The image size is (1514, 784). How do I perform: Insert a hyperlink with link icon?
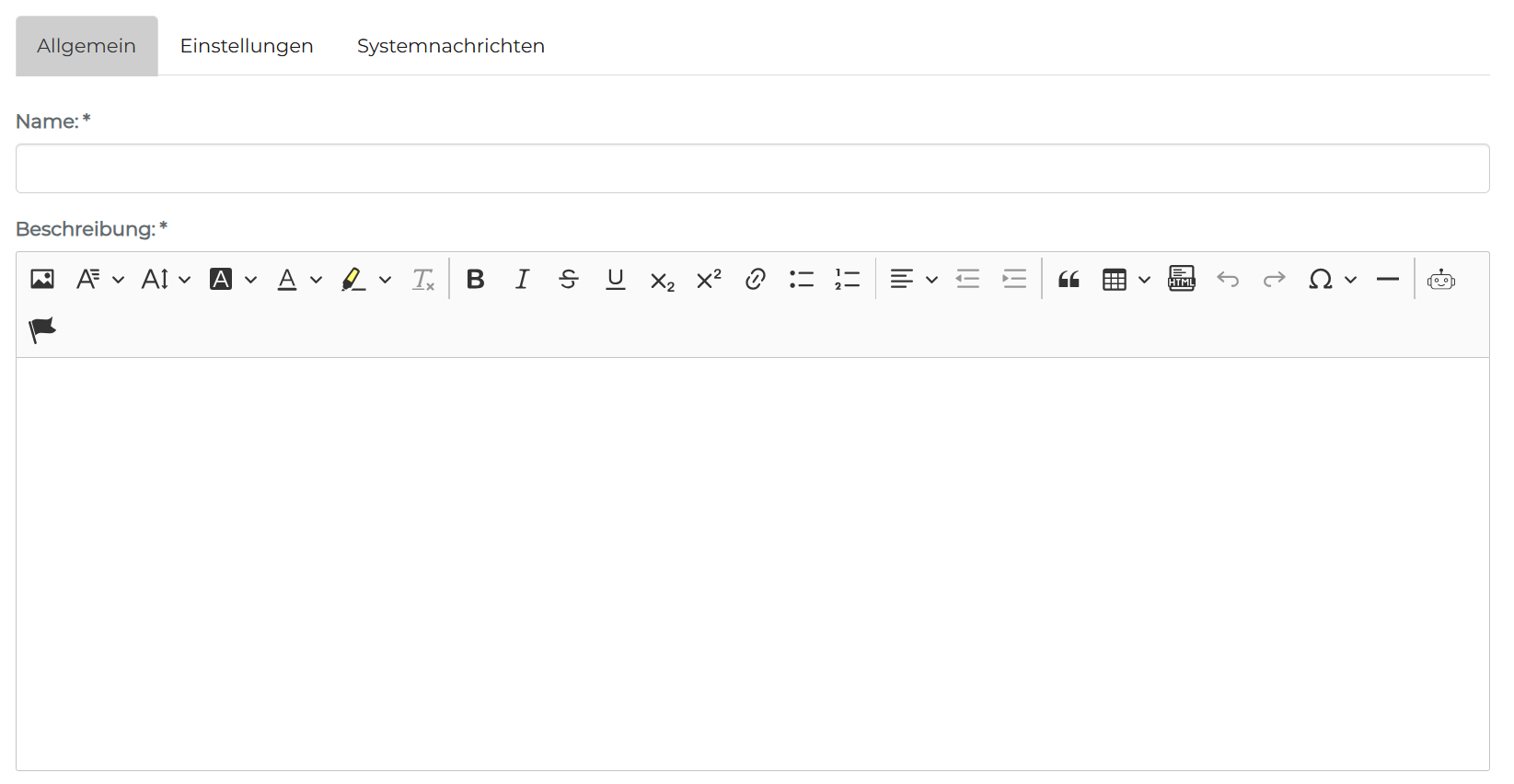[756, 279]
